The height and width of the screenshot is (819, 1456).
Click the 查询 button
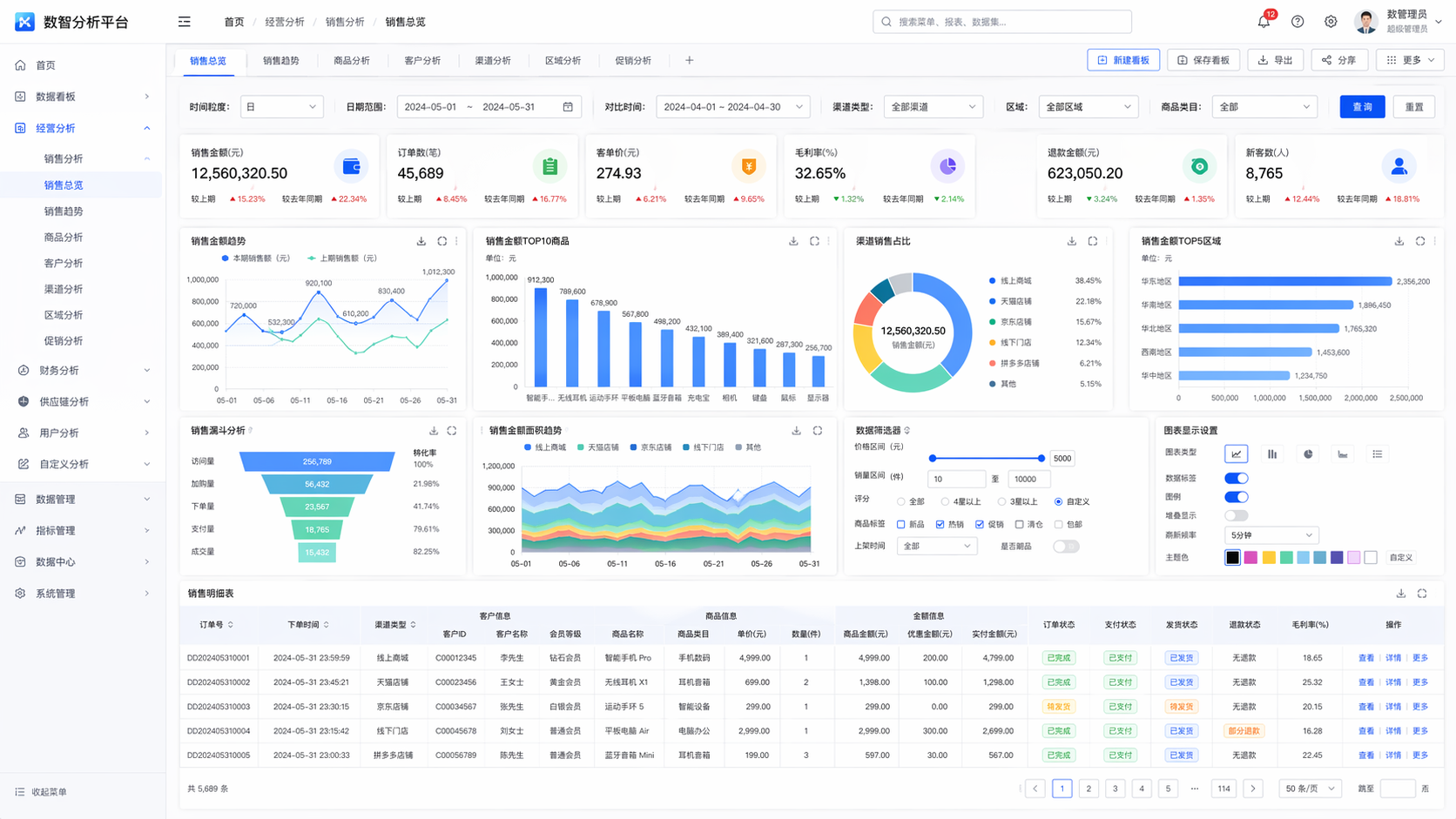1362,107
